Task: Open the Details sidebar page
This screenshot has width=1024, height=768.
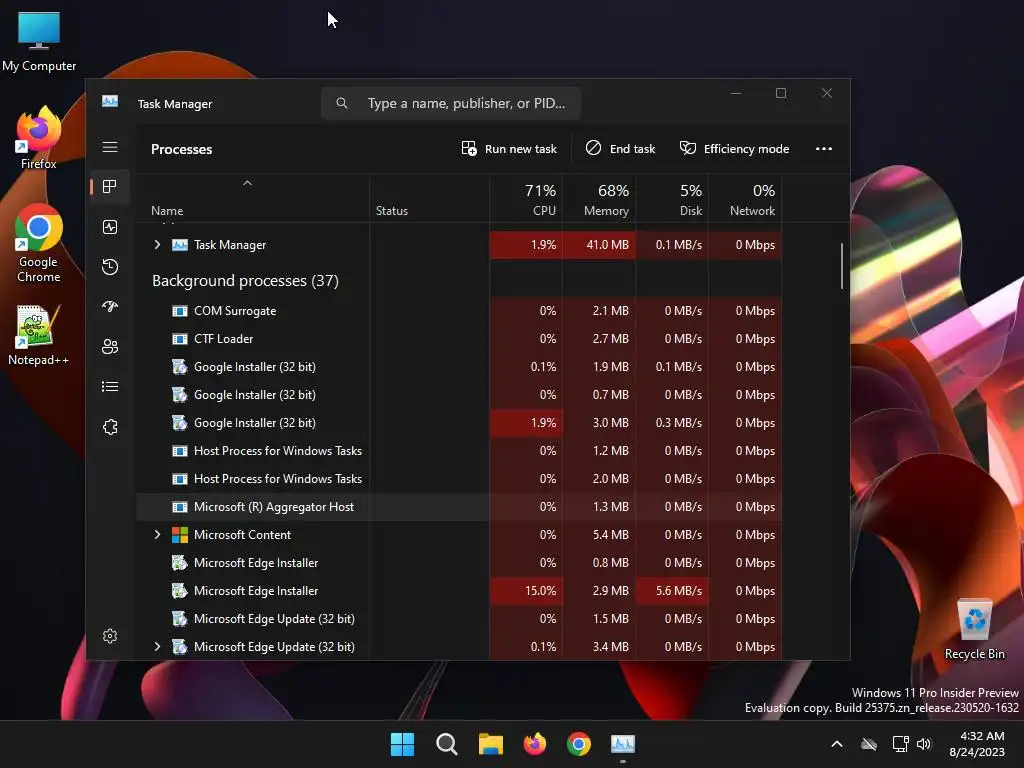Action: [x=110, y=387]
